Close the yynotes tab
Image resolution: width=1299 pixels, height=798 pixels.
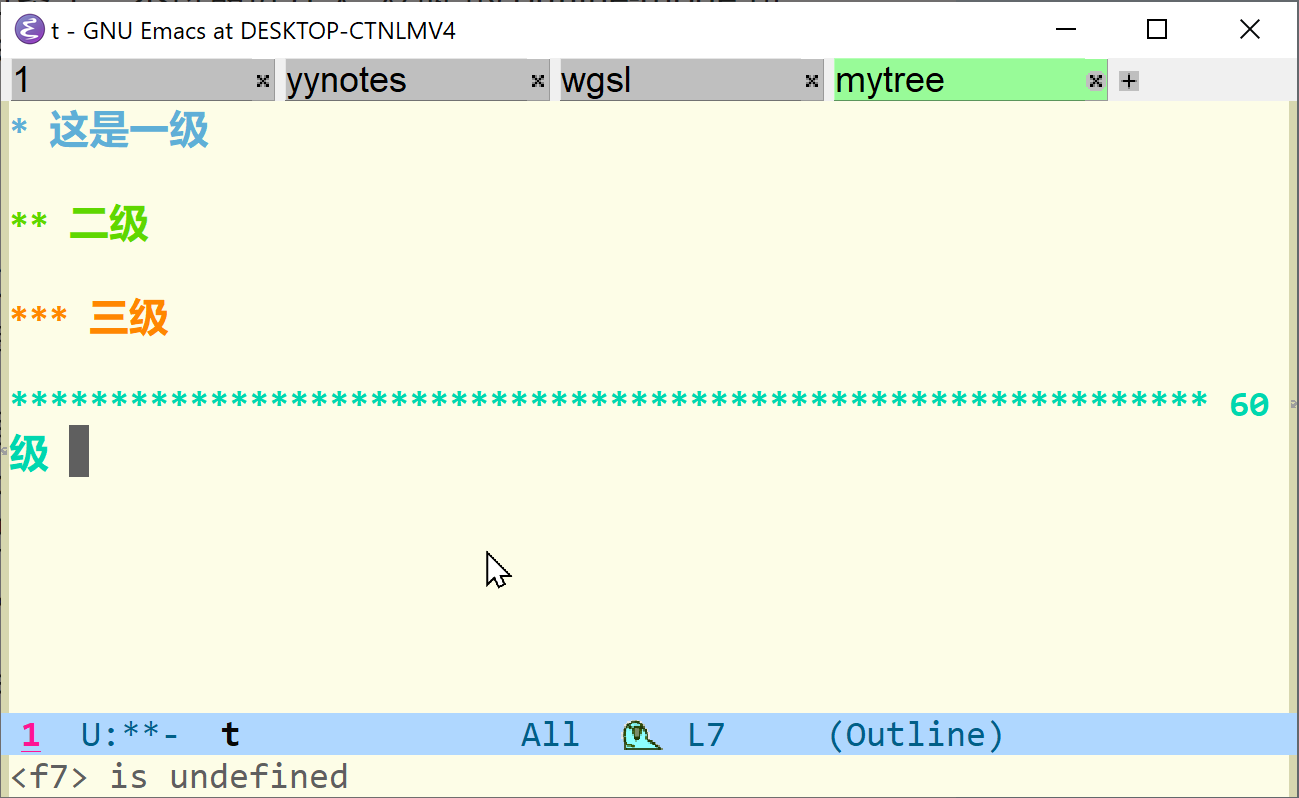[x=538, y=81]
